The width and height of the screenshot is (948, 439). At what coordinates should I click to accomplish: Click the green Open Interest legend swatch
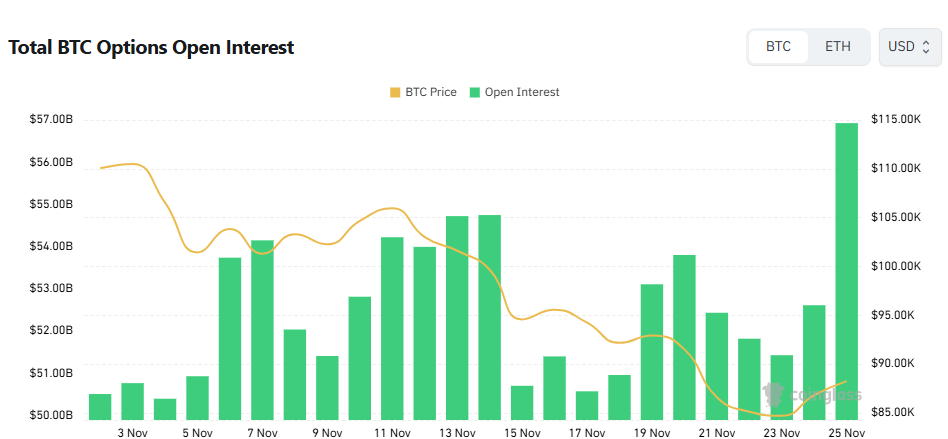tap(474, 92)
